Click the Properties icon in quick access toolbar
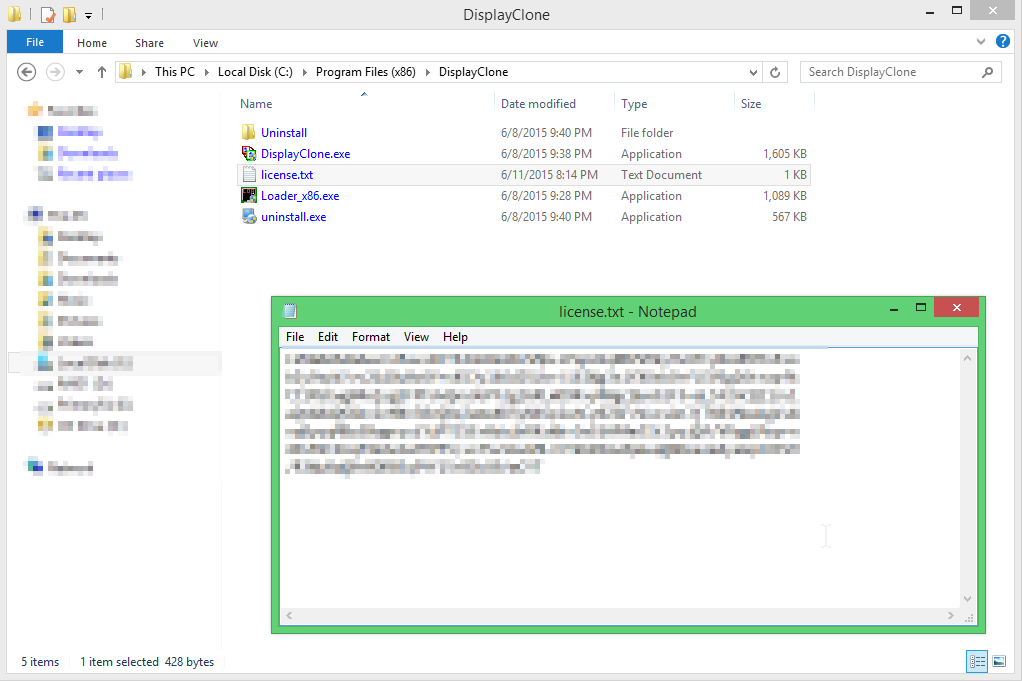This screenshot has height=681, width=1022. tap(48, 14)
